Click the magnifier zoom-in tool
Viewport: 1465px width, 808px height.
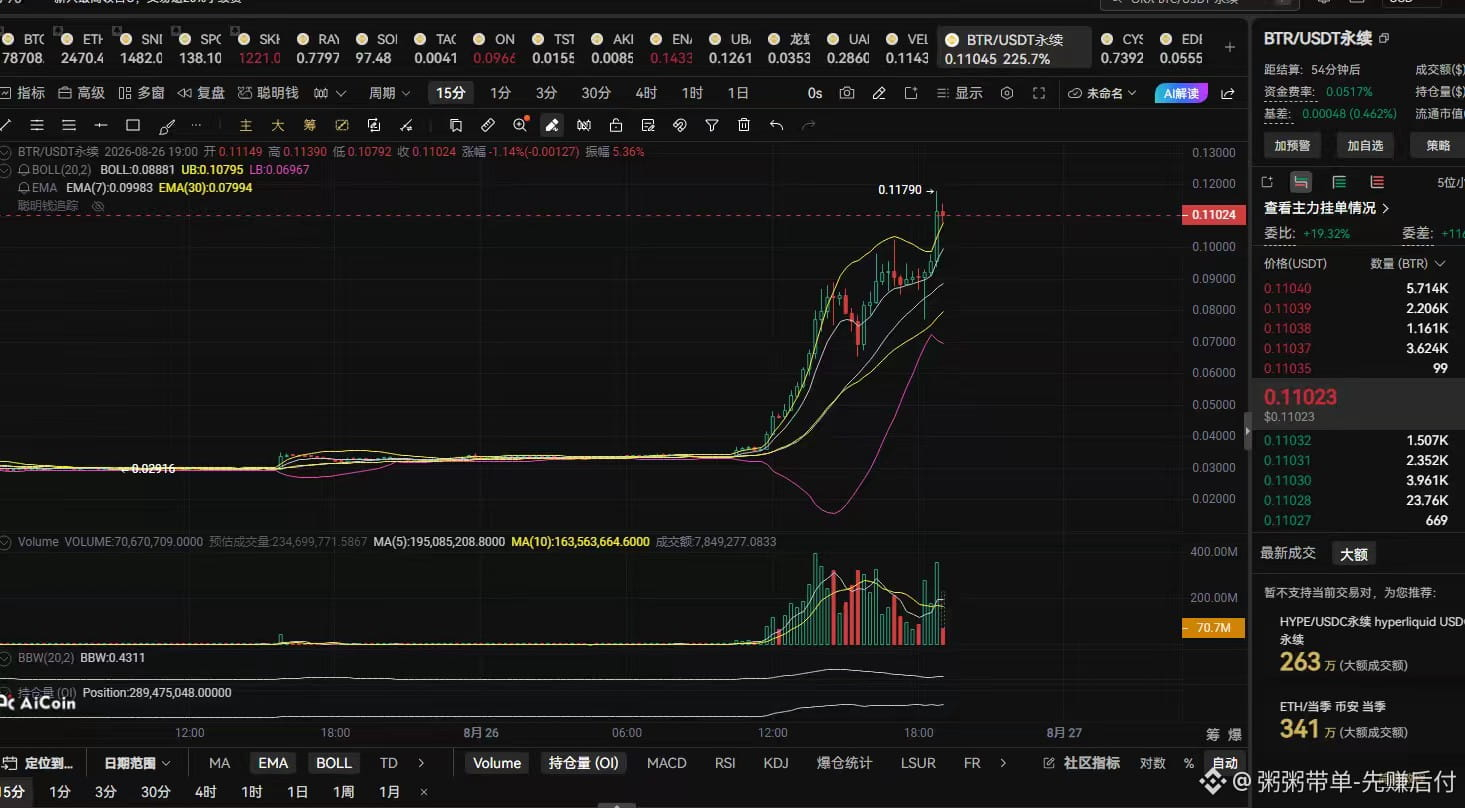[x=520, y=125]
